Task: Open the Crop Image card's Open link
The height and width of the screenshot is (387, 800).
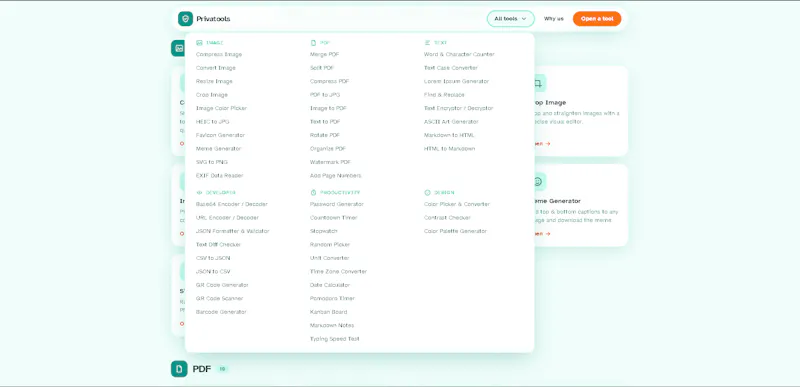Action: (541, 144)
